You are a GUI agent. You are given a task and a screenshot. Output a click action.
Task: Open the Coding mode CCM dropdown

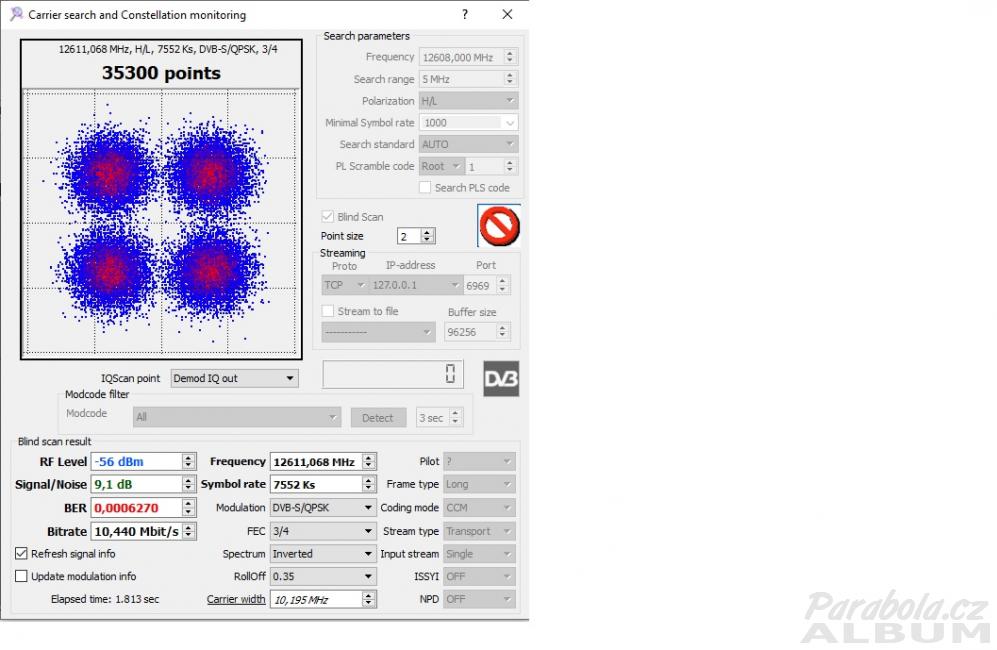click(479, 508)
